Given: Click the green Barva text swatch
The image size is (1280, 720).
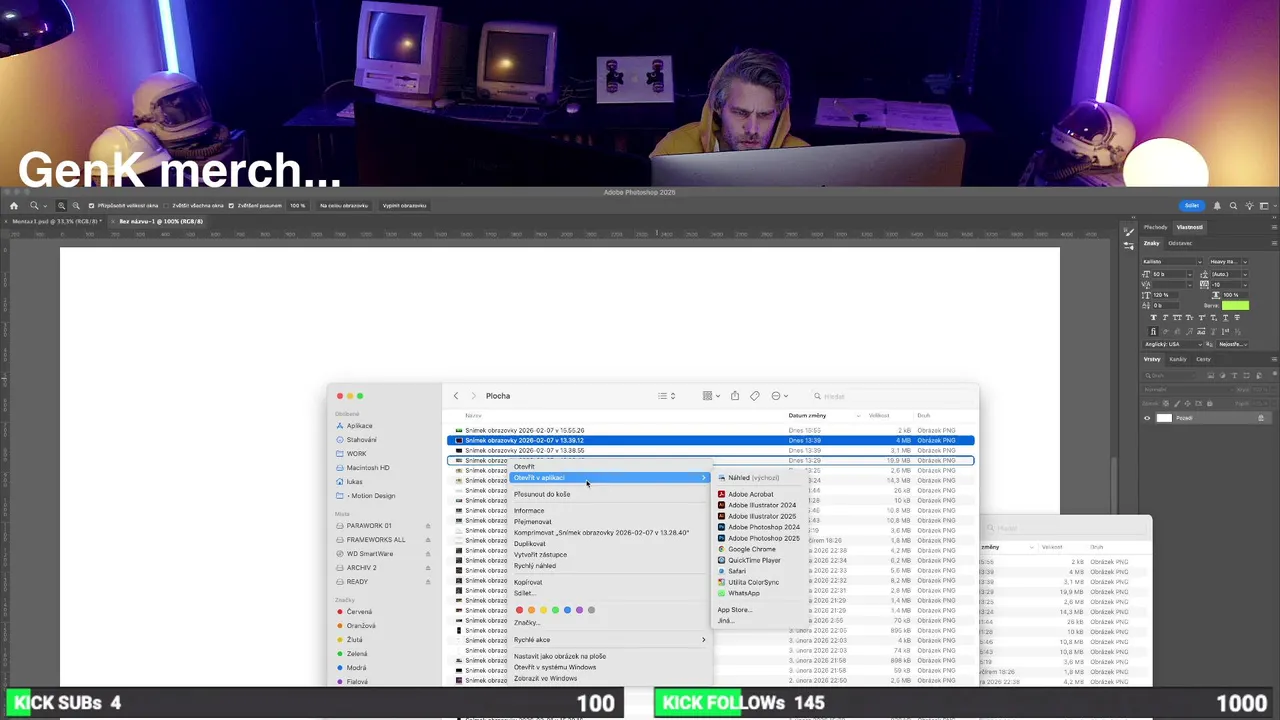Looking at the screenshot, I should coord(1235,306).
